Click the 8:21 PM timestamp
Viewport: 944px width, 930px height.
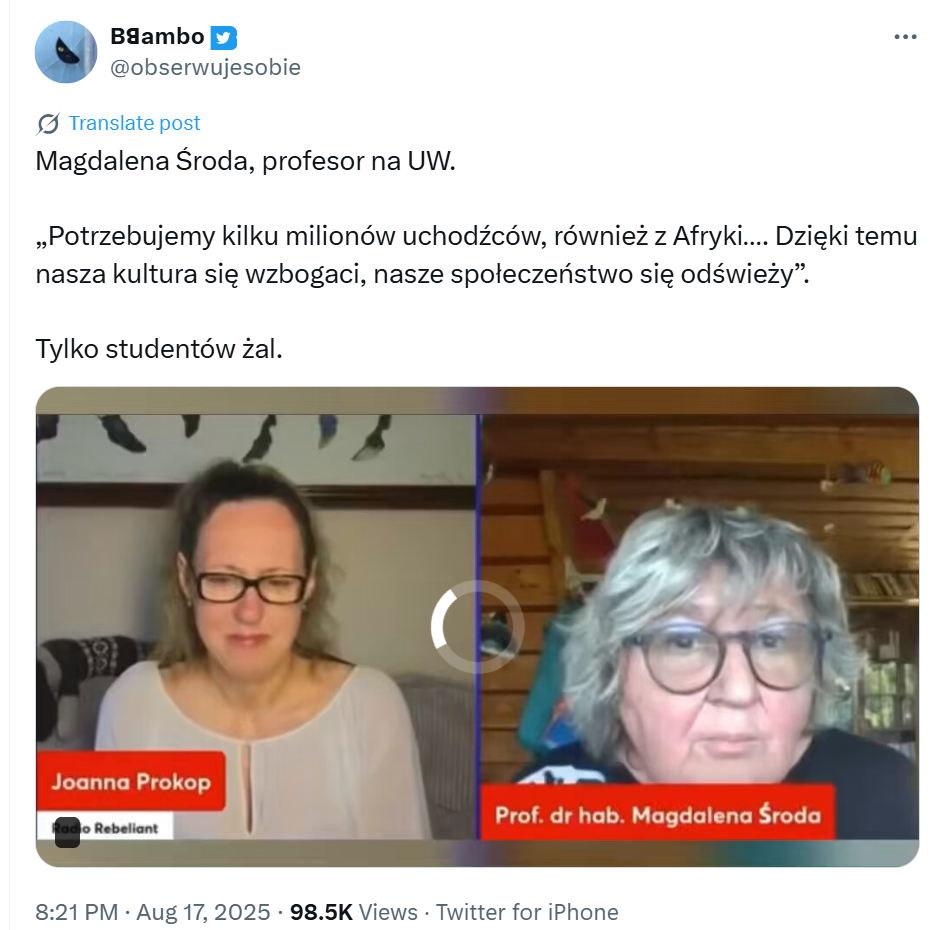click(76, 912)
